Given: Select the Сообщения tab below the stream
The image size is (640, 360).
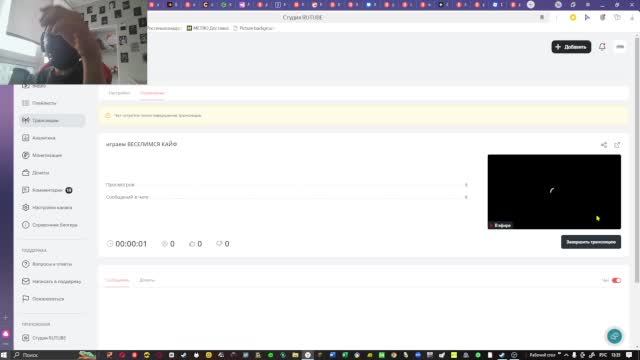Looking at the screenshot, I should [x=117, y=280].
